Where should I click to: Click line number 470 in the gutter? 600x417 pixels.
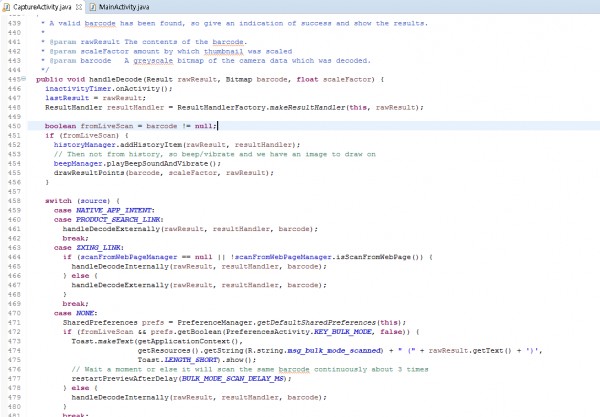[15, 313]
